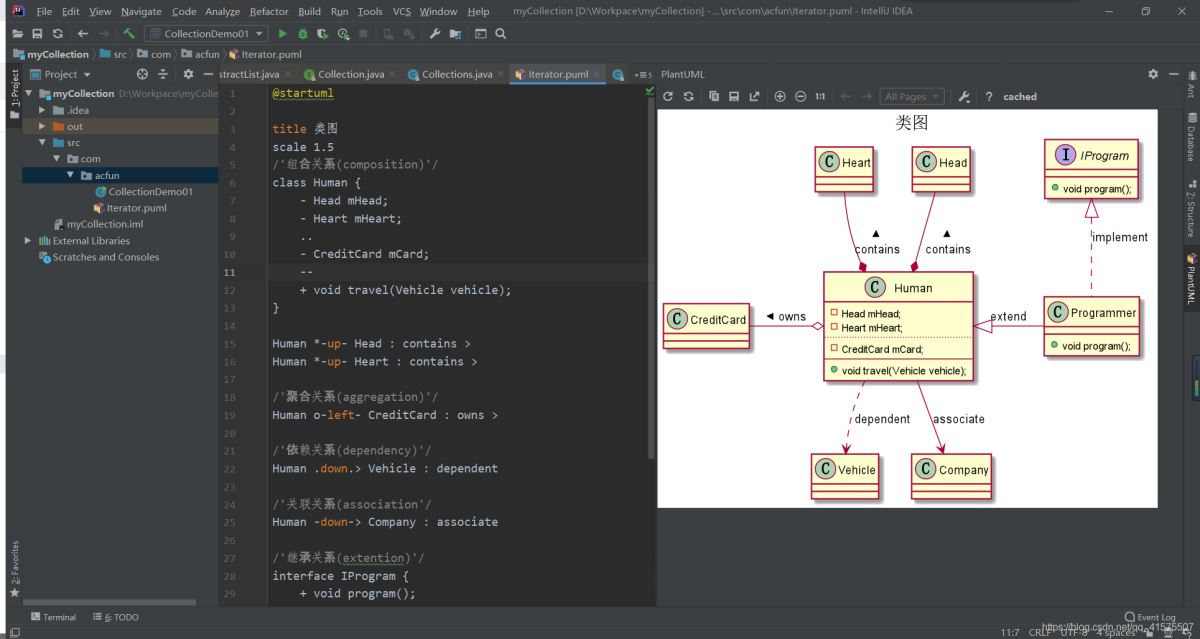The image size is (1200, 639).
Task: Open the Event Log
Action: (x=1150, y=617)
